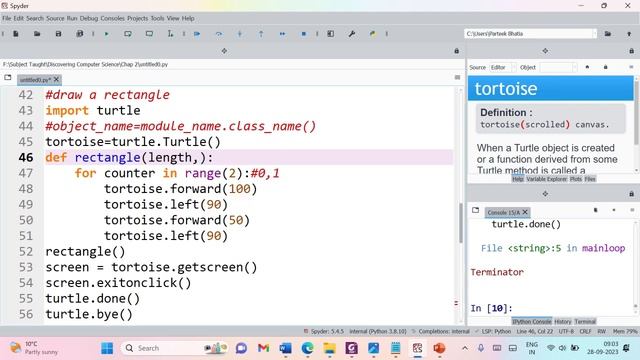The width and height of the screenshot is (640, 360).
Task: Click the Windows Start button
Action: (x=107, y=348)
